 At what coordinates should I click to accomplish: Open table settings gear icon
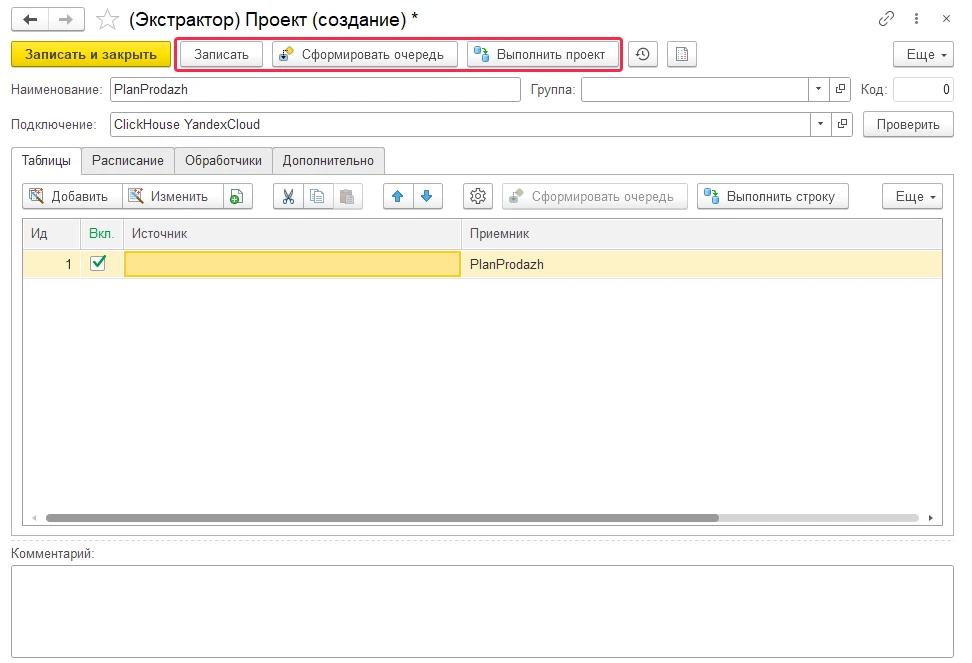point(478,196)
